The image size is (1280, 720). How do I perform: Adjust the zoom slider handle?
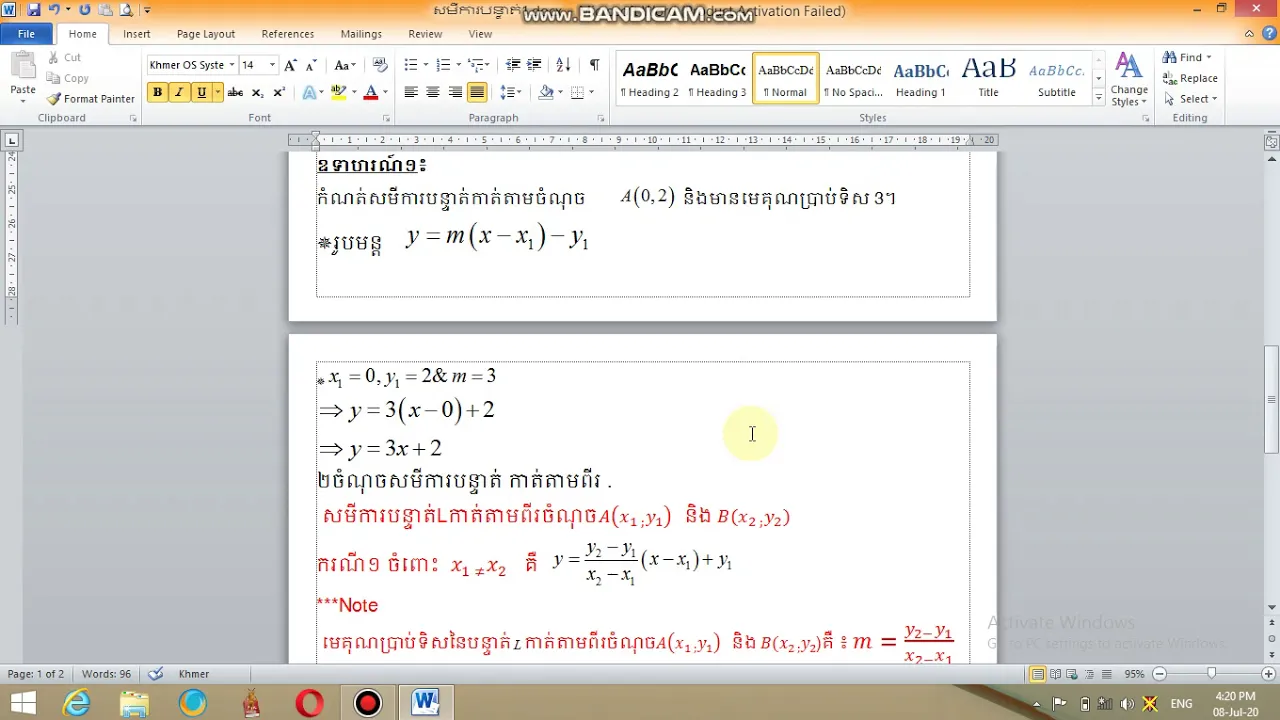click(1211, 674)
